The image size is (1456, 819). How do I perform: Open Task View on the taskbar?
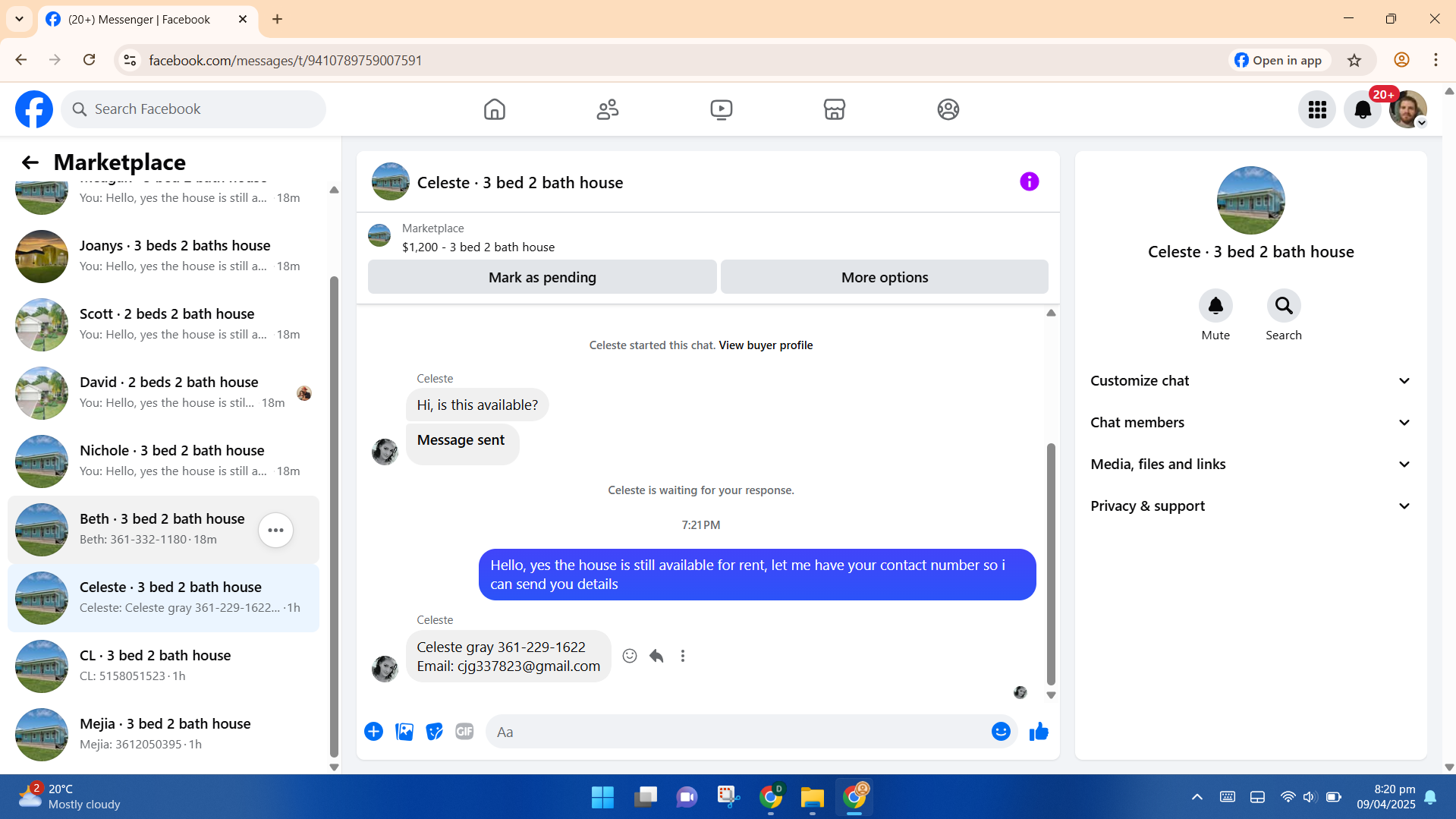click(645, 797)
